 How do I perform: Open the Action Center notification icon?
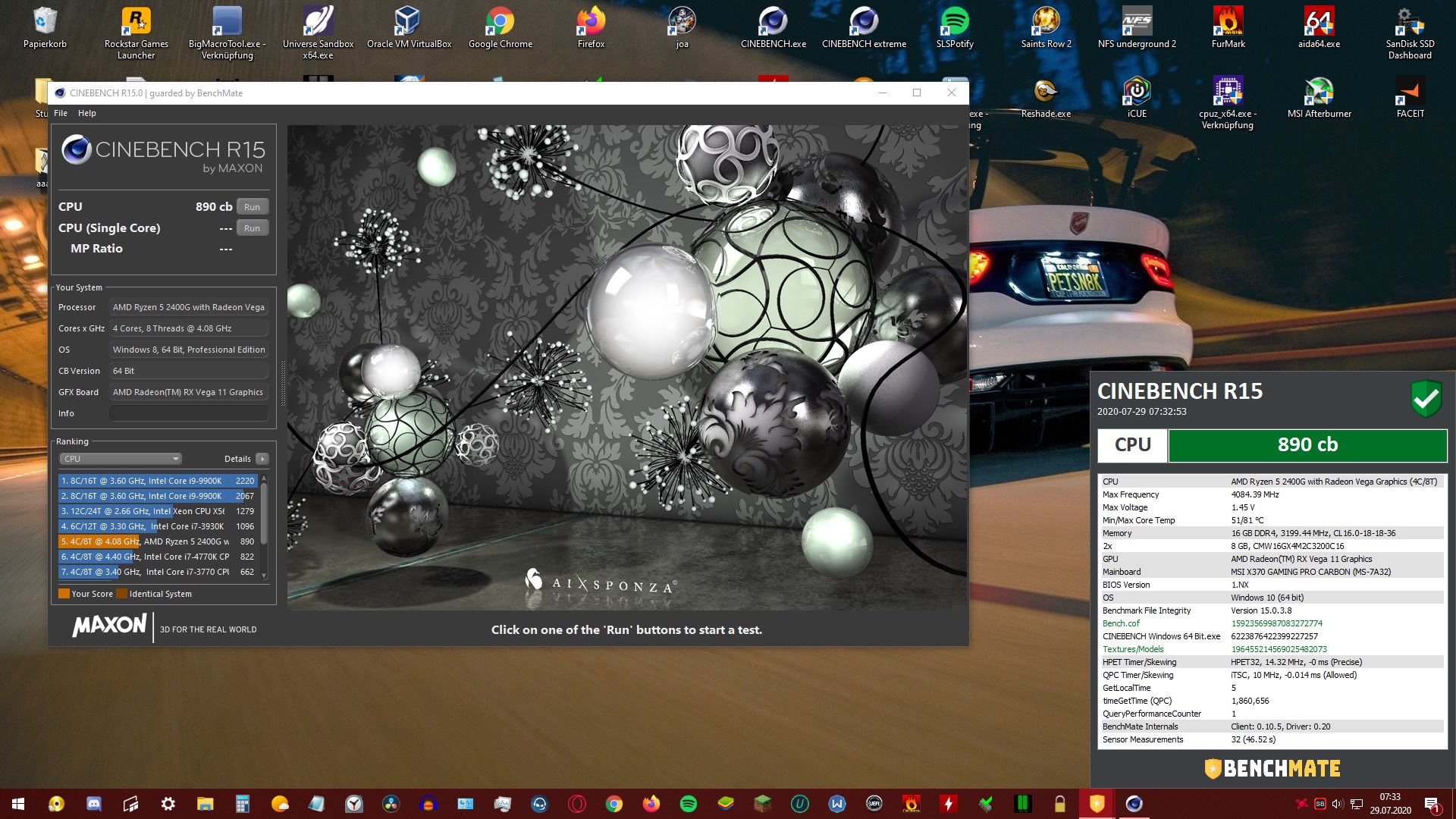[x=1432, y=805]
